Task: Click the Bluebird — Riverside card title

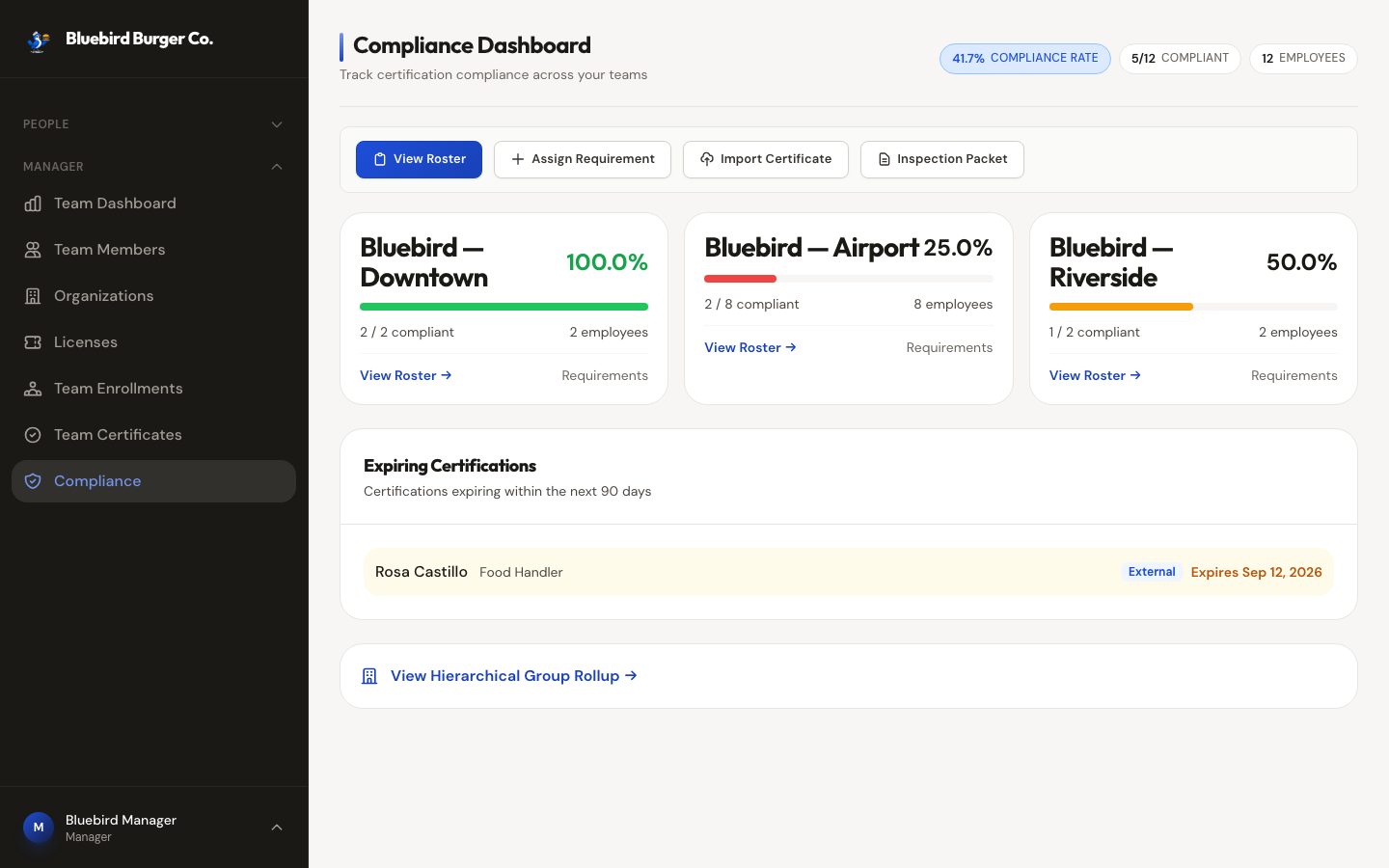Action: pyautogui.click(x=1111, y=262)
